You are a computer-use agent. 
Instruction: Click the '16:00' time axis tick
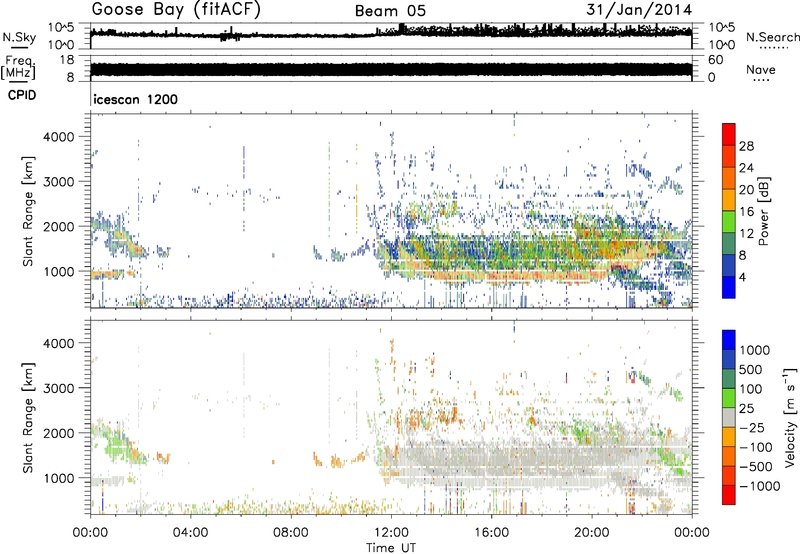491,533
